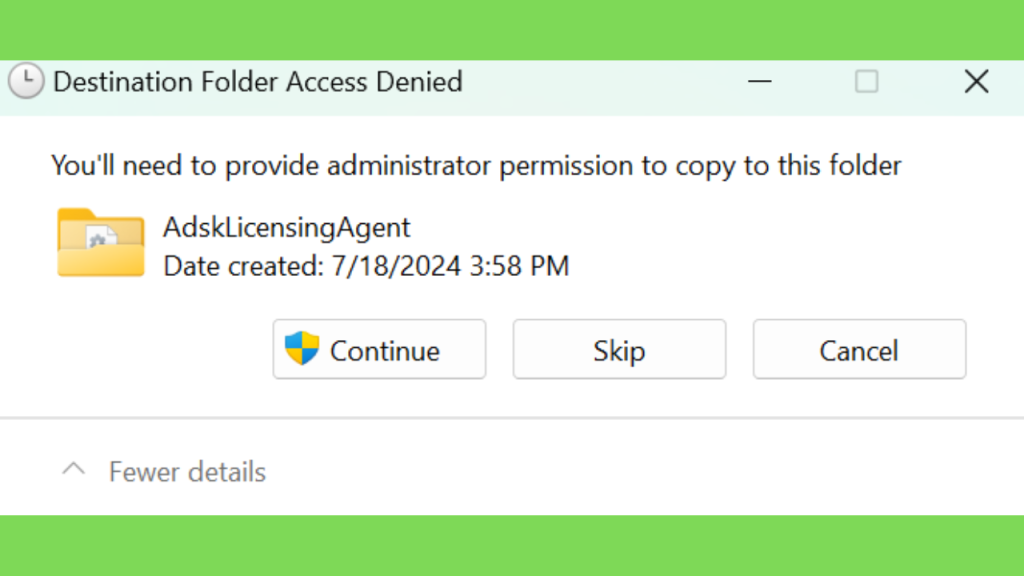Screen dimensions: 1024x576
Task: Click blank dialog space left of Continue
Action: (157, 349)
